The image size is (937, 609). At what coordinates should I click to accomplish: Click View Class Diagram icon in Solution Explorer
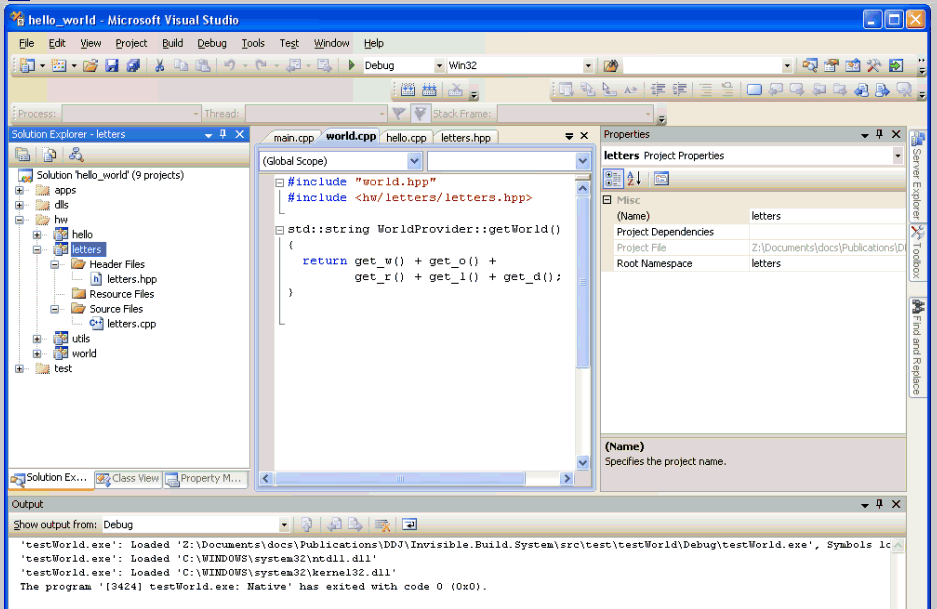[x=76, y=154]
